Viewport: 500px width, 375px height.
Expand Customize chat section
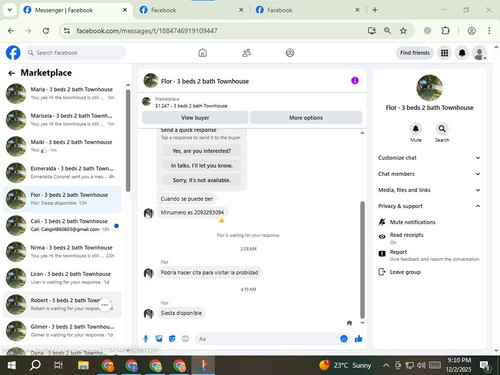click(429, 158)
